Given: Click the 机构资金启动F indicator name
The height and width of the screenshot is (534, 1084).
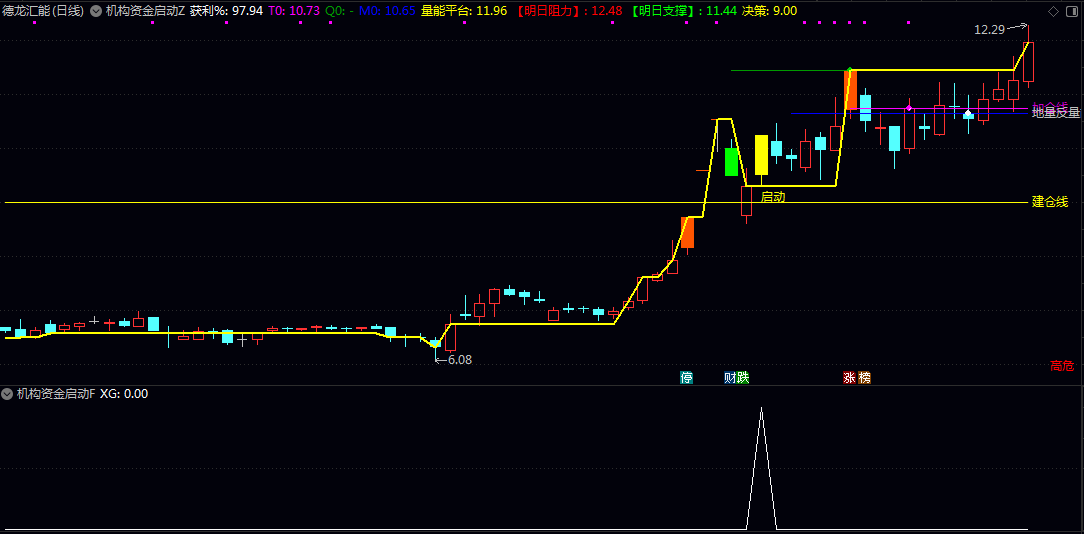Looking at the screenshot, I should pyautogui.click(x=56, y=394).
